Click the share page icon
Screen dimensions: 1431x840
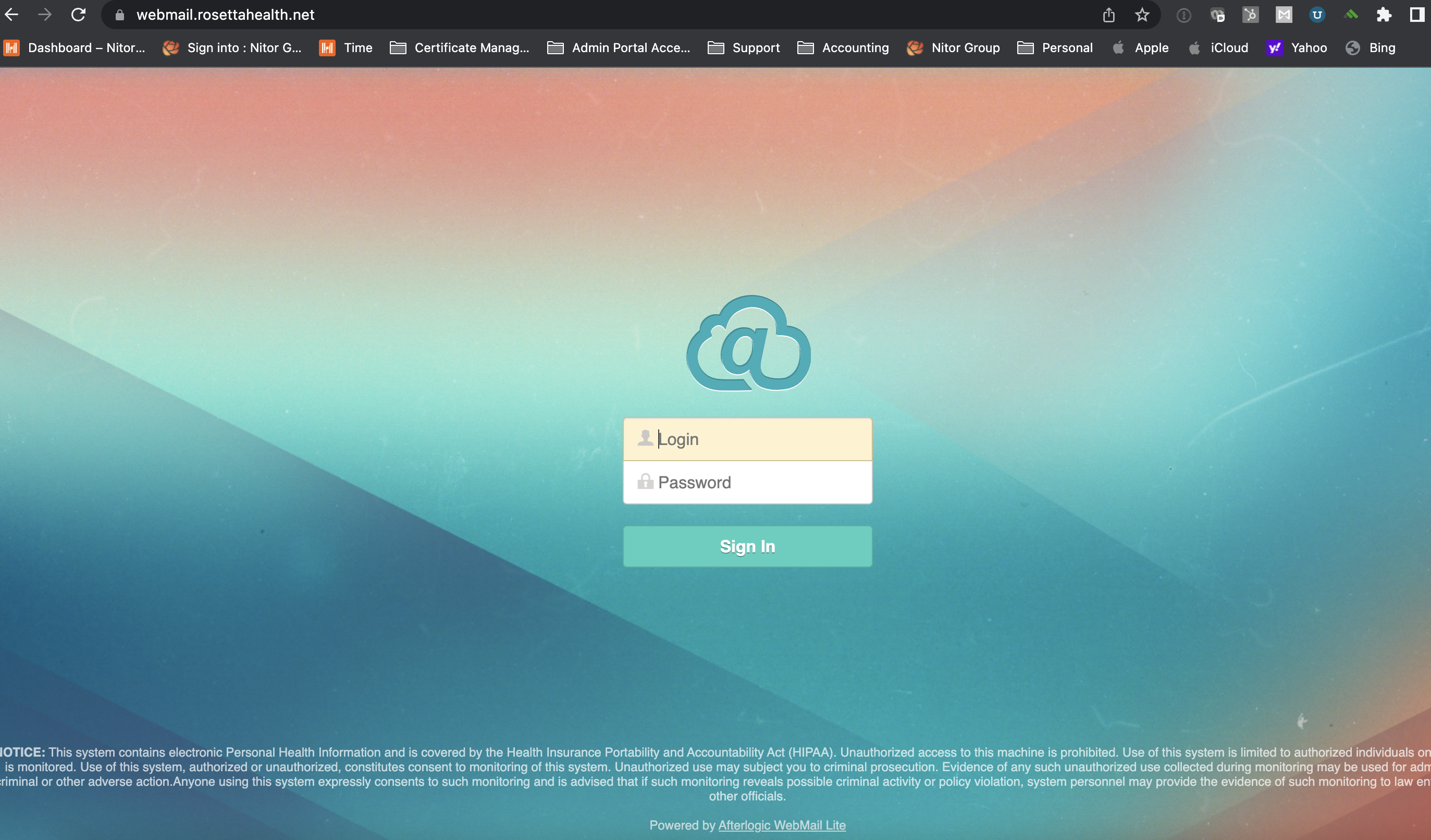click(1108, 15)
